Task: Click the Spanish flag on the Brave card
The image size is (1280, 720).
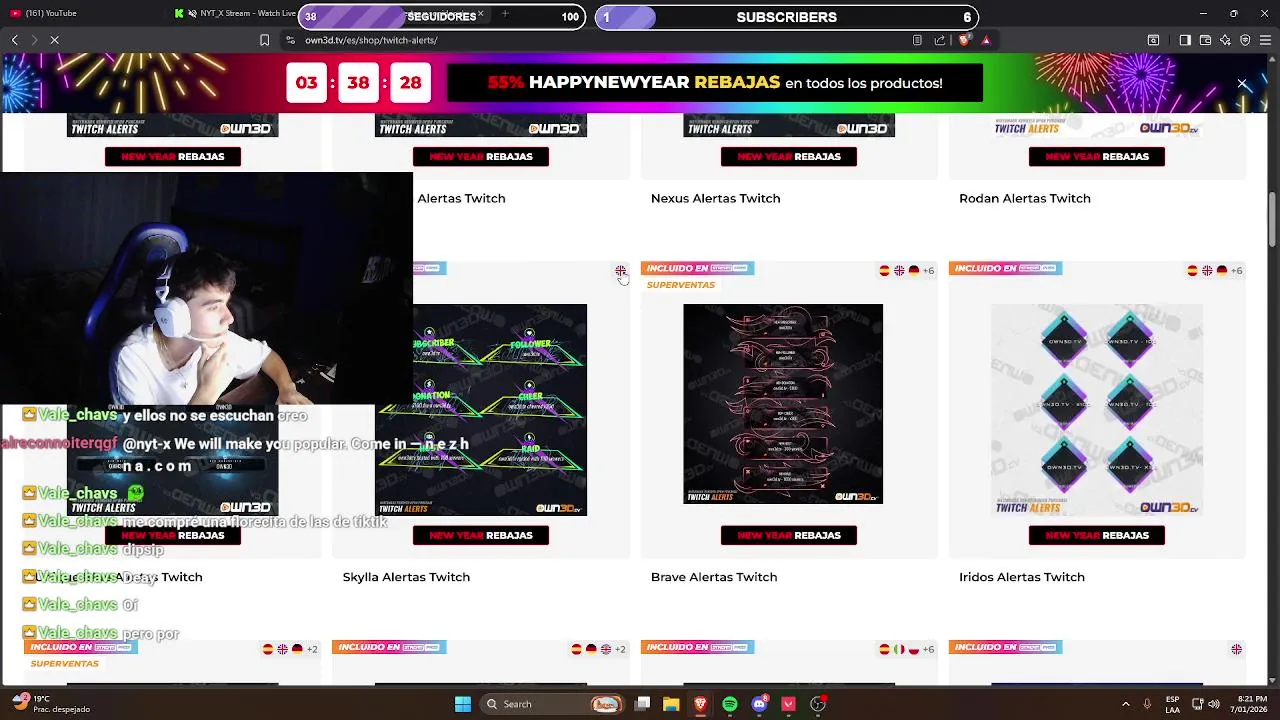Action: point(884,271)
